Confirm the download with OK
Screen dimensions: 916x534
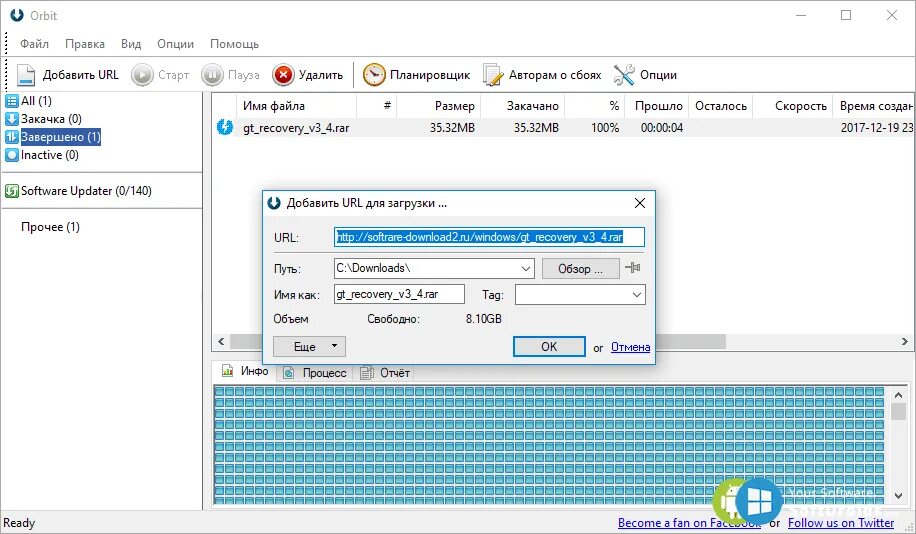[x=549, y=346]
